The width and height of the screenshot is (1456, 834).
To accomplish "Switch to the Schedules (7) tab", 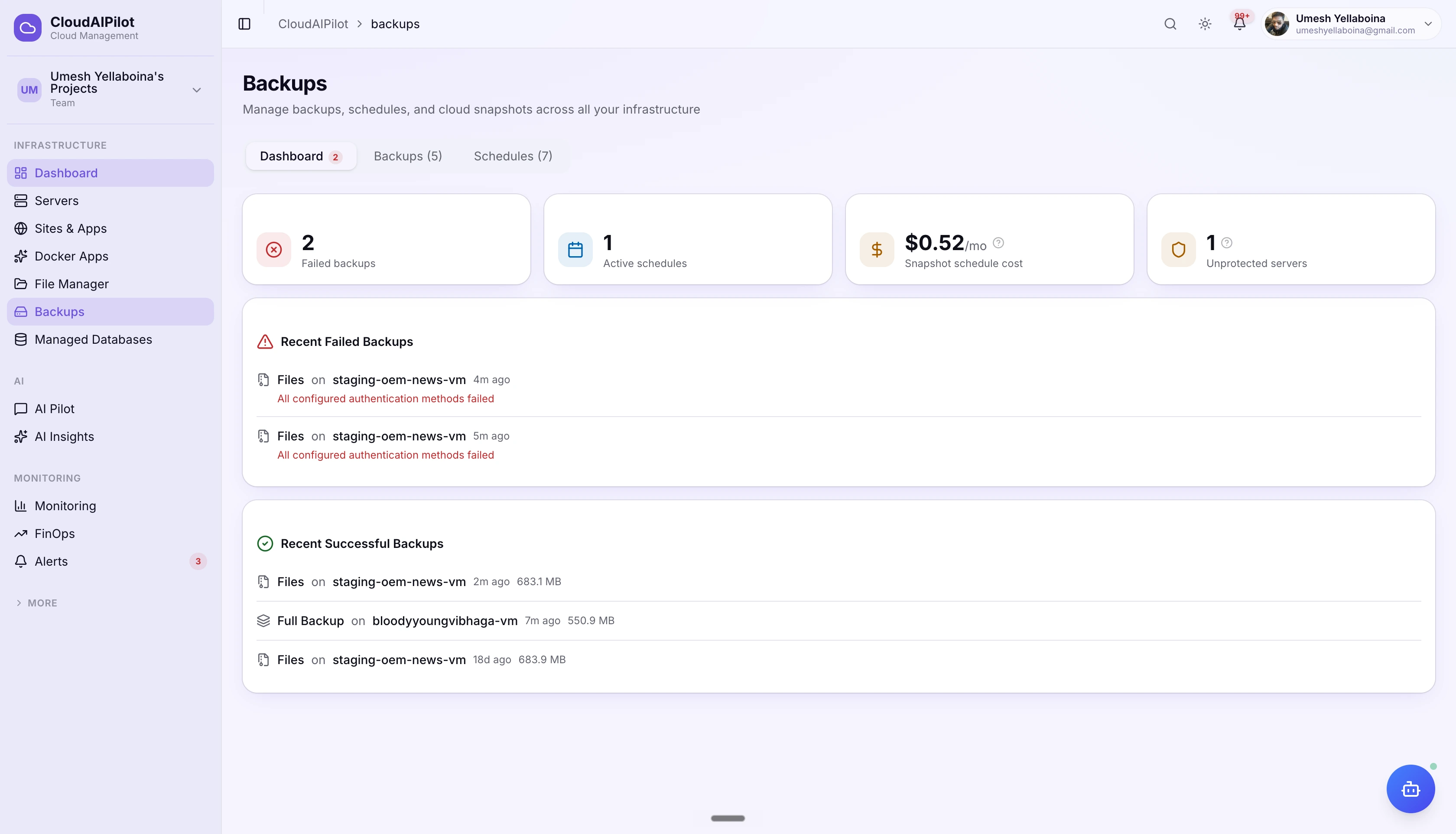I will [513, 156].
